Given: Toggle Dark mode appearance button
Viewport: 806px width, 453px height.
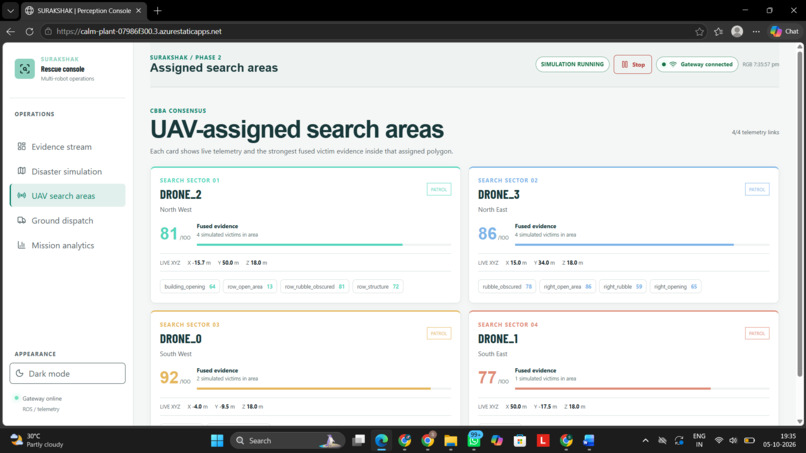Looking at the screenshot, I should pyautogui.click(x=67, y=373).
